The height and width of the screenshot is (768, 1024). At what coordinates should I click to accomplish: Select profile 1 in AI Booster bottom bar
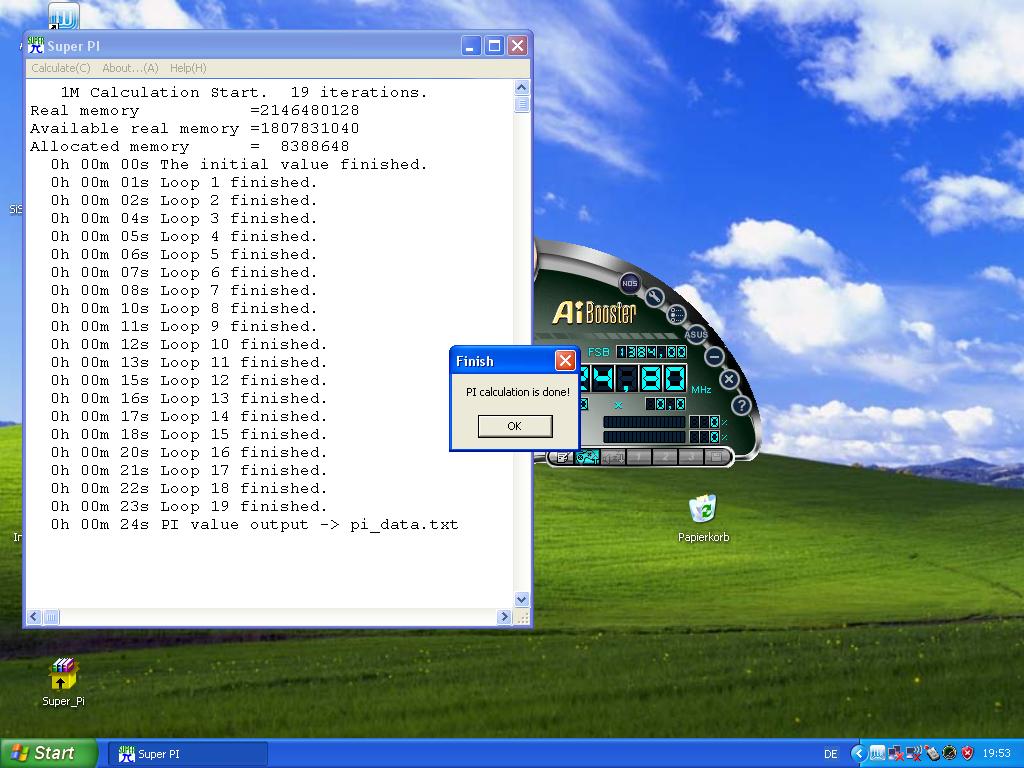tap(639, 457)
